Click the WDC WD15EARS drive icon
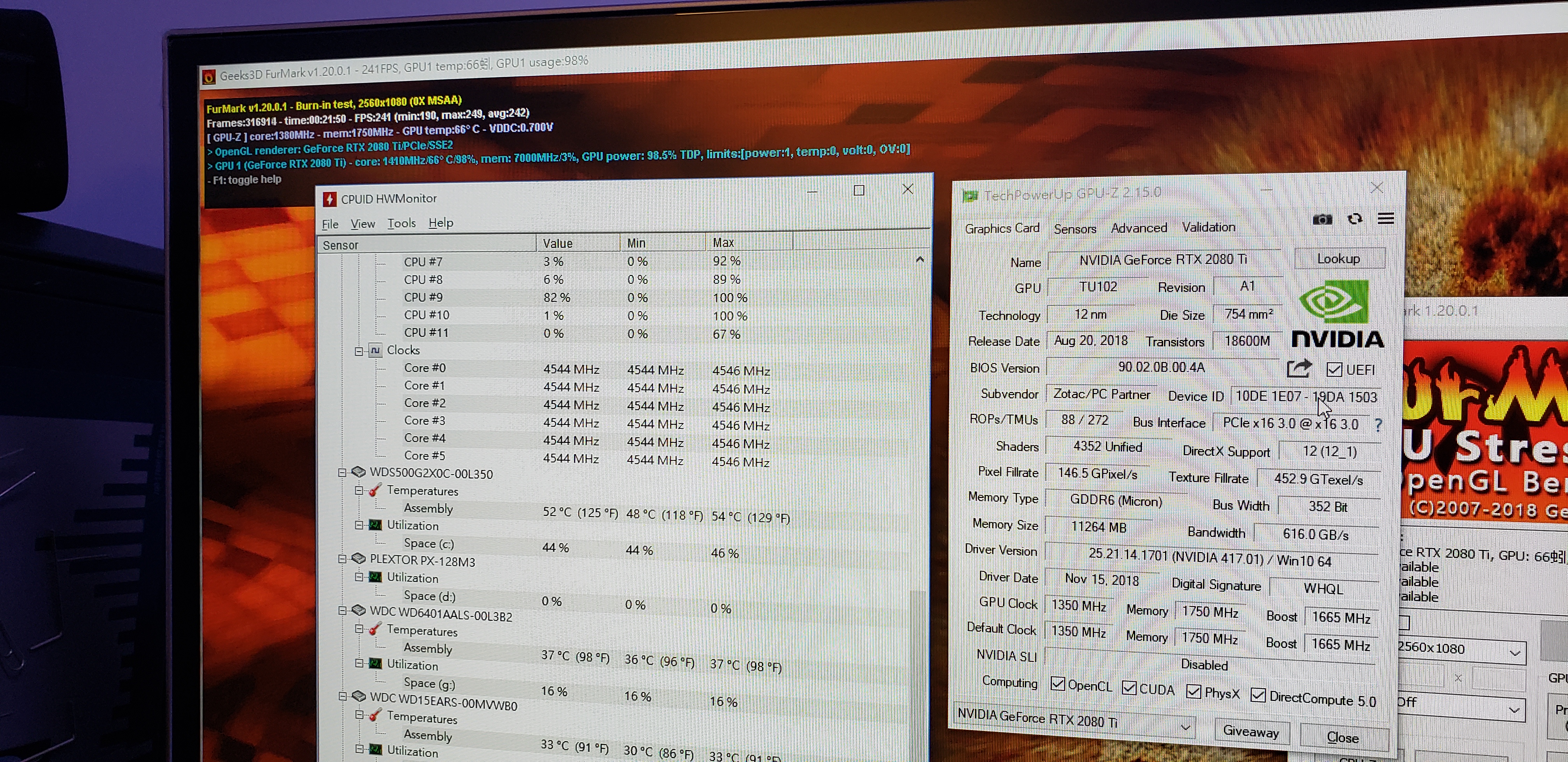The image size is (1568, 762). pos(359,696)
